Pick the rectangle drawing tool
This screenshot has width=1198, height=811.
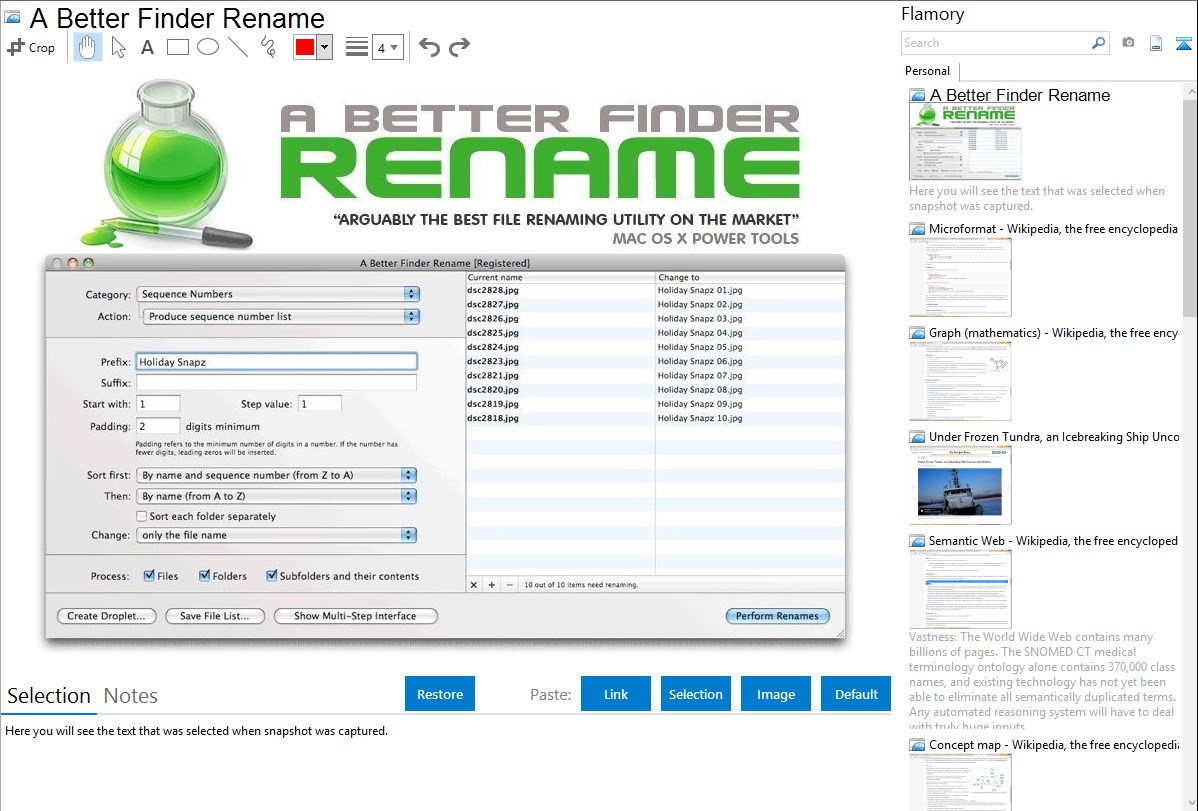pos(177,47)
